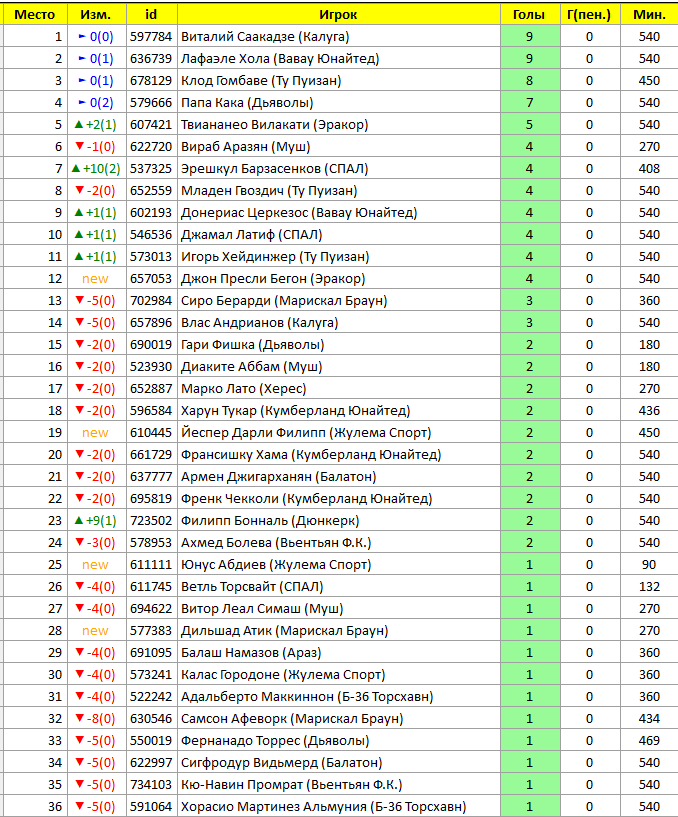Viewport: 678px width, 817px height.
Task: Select player Джамал Латиф (СПАЛ)
Action: (x=252, y=235)
